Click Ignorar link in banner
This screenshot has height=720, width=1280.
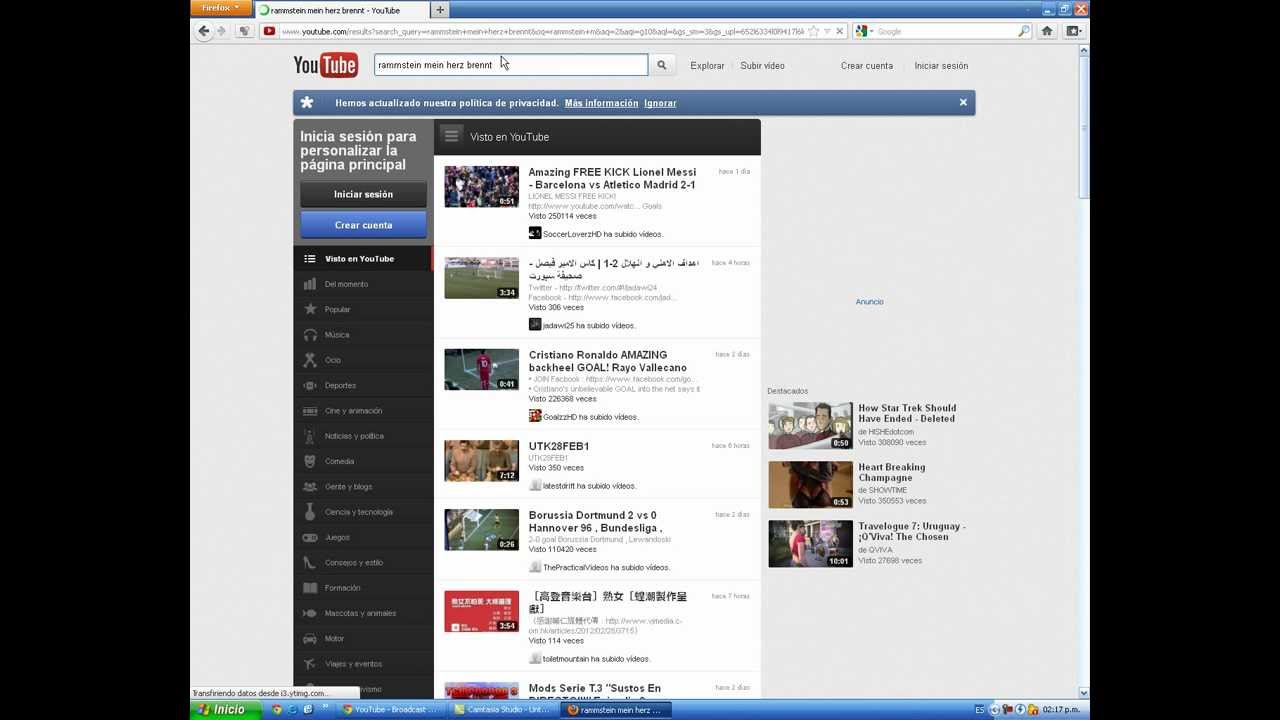click(x=660, y=103)
